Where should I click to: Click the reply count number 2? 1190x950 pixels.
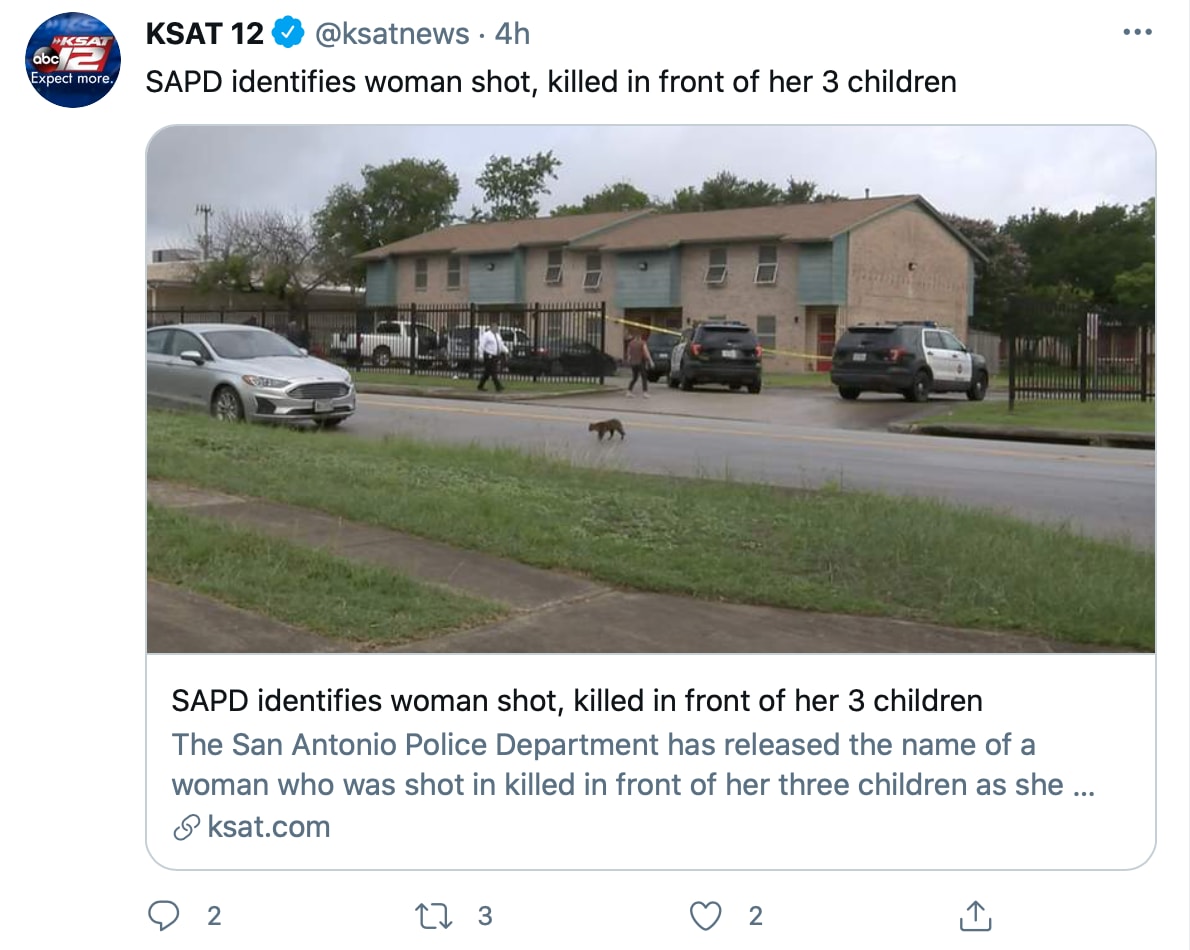click(x=214, y=915)
